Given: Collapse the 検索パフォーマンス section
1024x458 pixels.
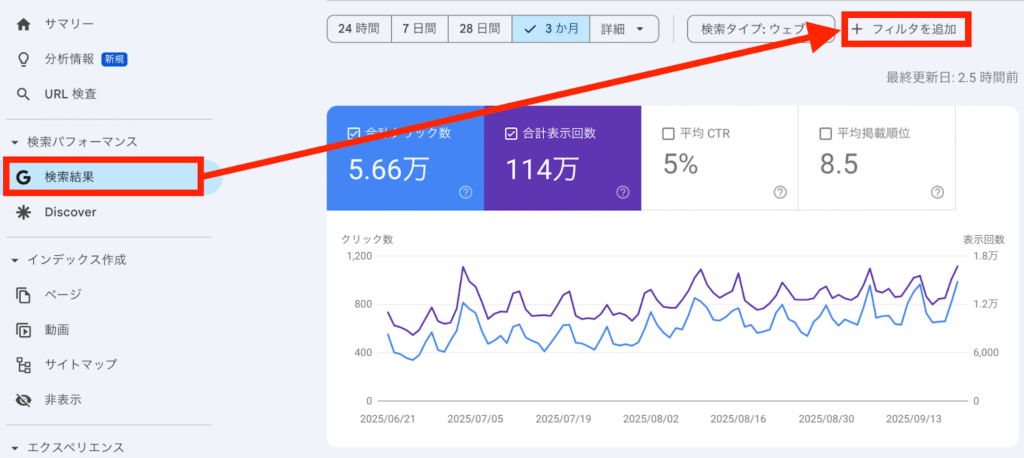Looking at the screenshot, I should click(x=15, y=142).
